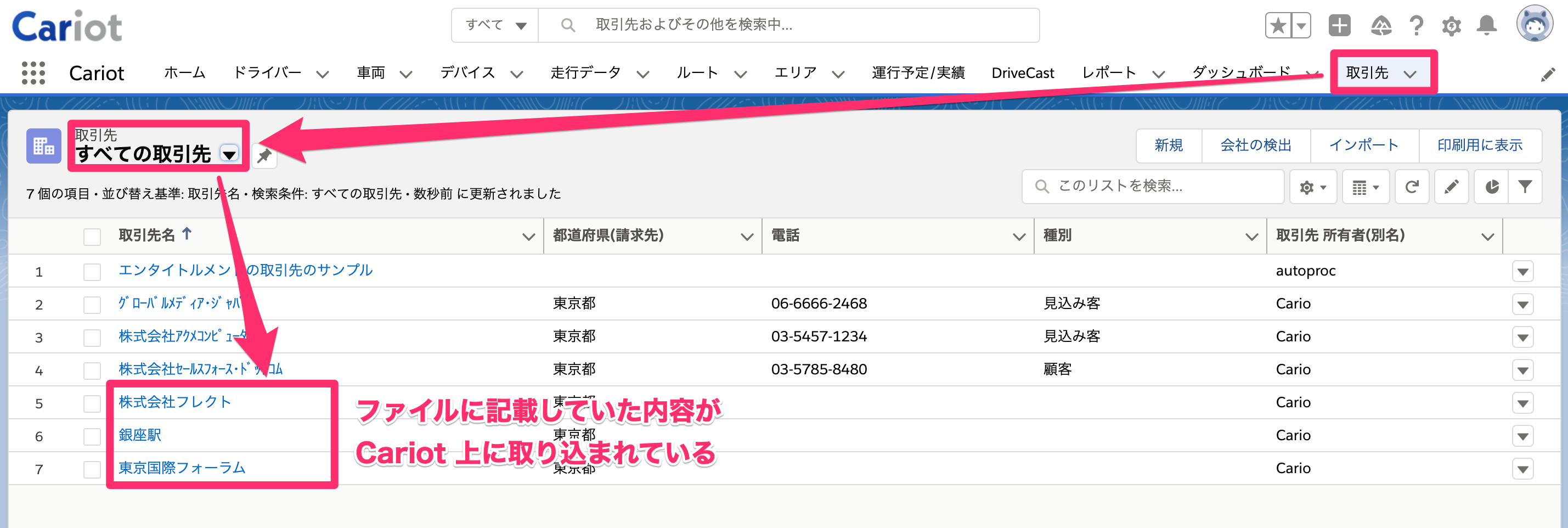Open the Favorites list dropdown arrow
This screenshot has width=1568, height=528.
pyautogui.click(x=1301, y=26)
